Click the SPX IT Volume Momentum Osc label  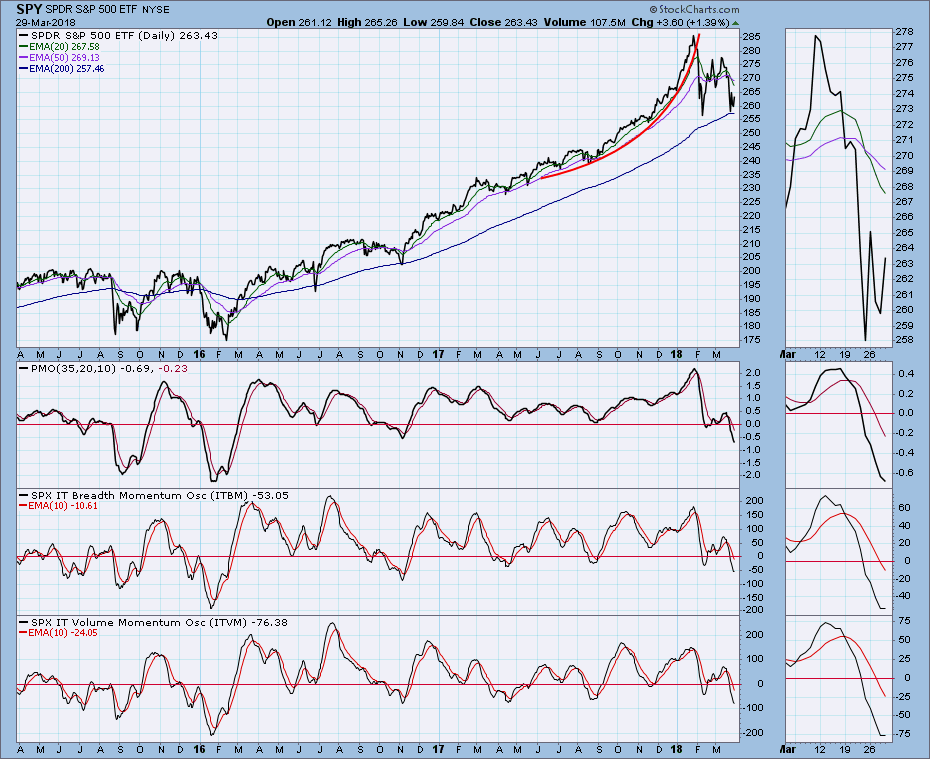153,622
